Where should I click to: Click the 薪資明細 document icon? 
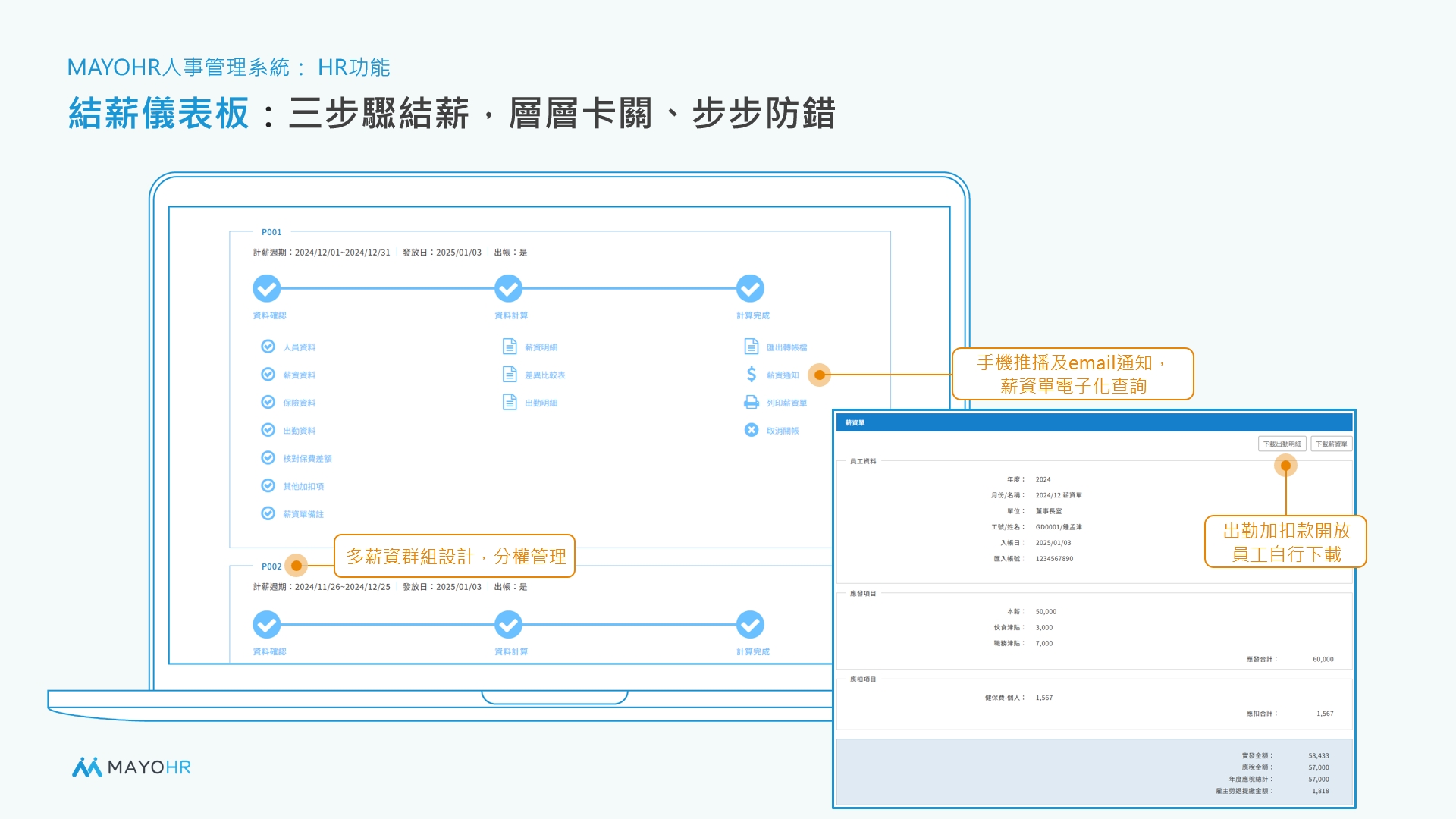(510, 347)
